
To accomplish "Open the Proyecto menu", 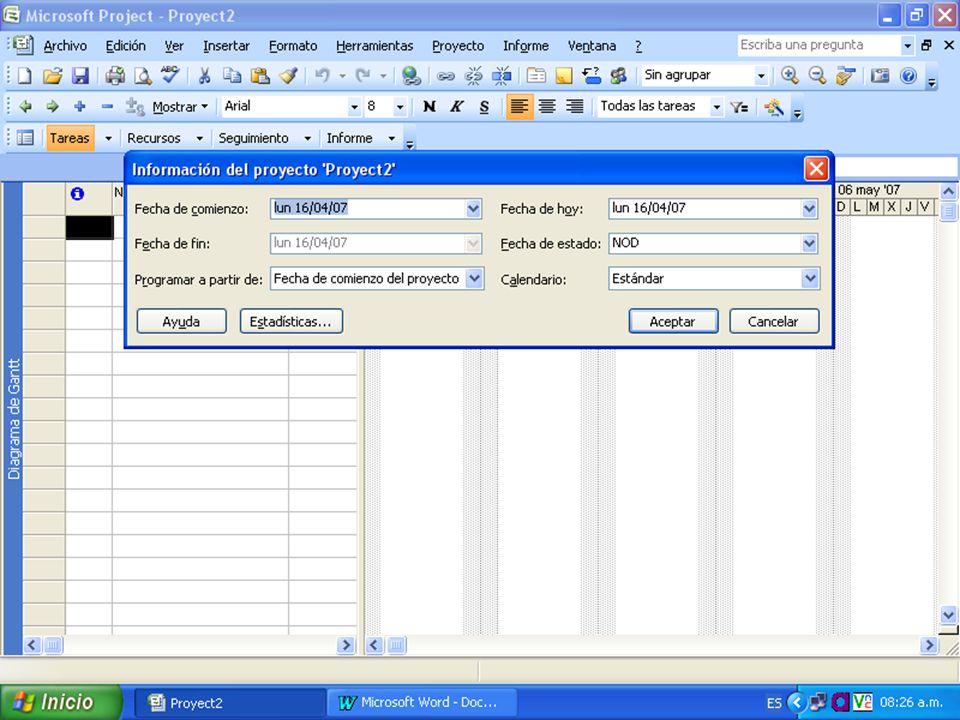I will tap(458, 46).
